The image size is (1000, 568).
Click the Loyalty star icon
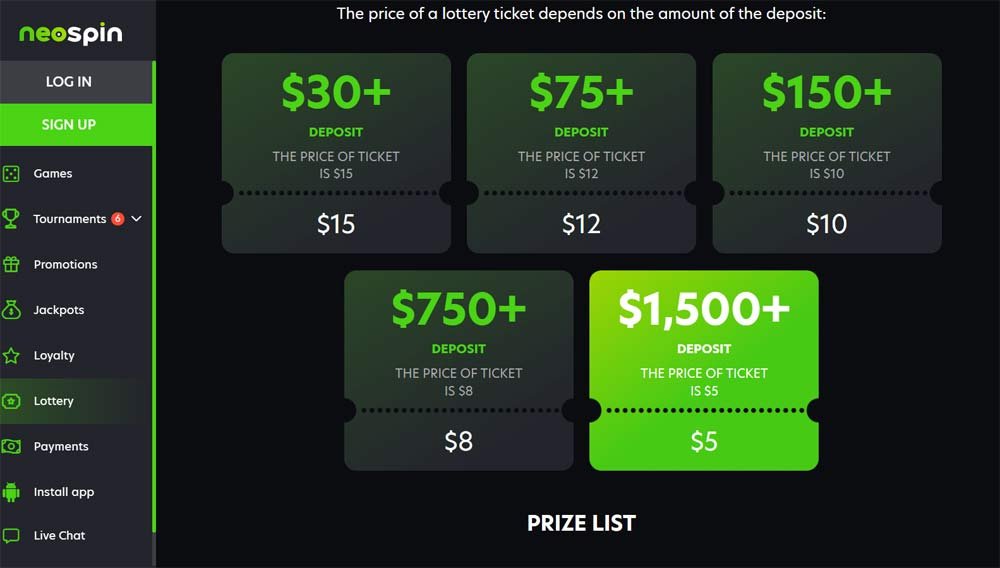11,355
